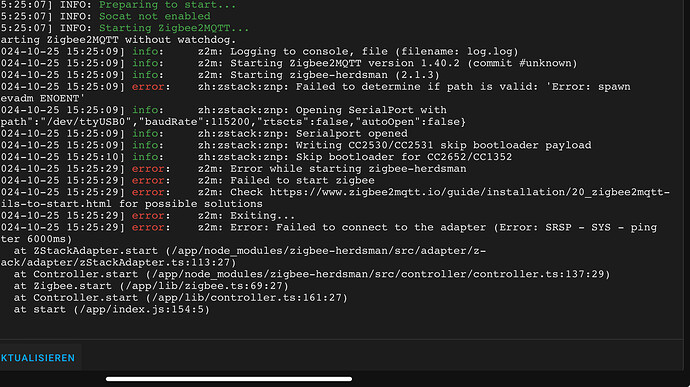
Task: Select 'at ZStackAdapter.start' stack trace line
Action: [250, 251]
